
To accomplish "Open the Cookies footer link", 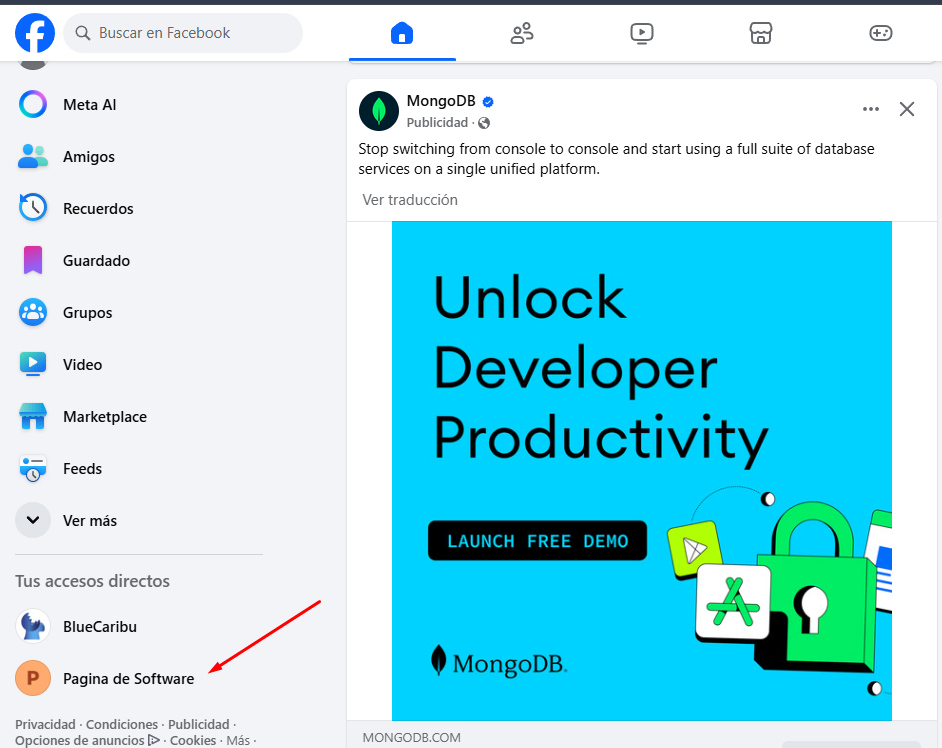I will coord(193,740).
